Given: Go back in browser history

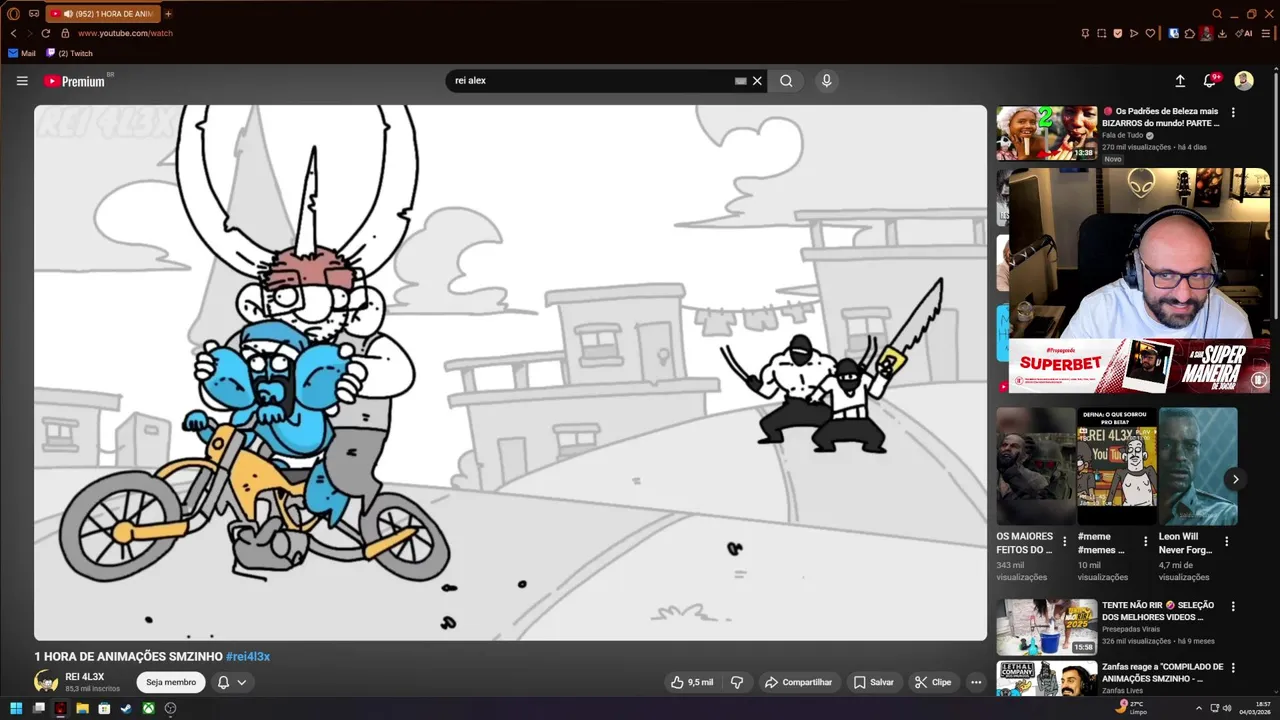Looking at the screenshot, I should pos(14,33).
